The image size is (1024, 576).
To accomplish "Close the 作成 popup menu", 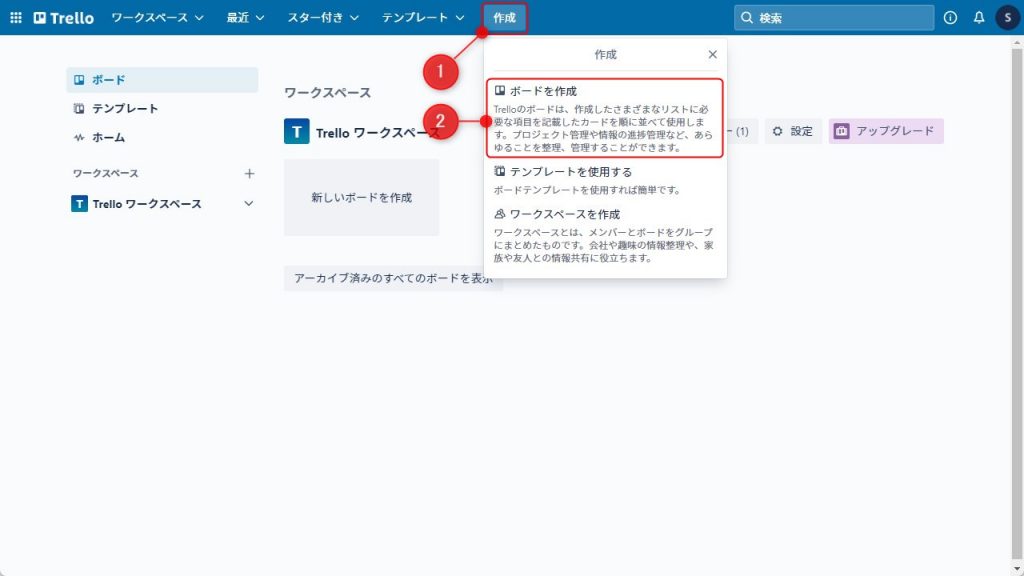I will click(712, 54).
